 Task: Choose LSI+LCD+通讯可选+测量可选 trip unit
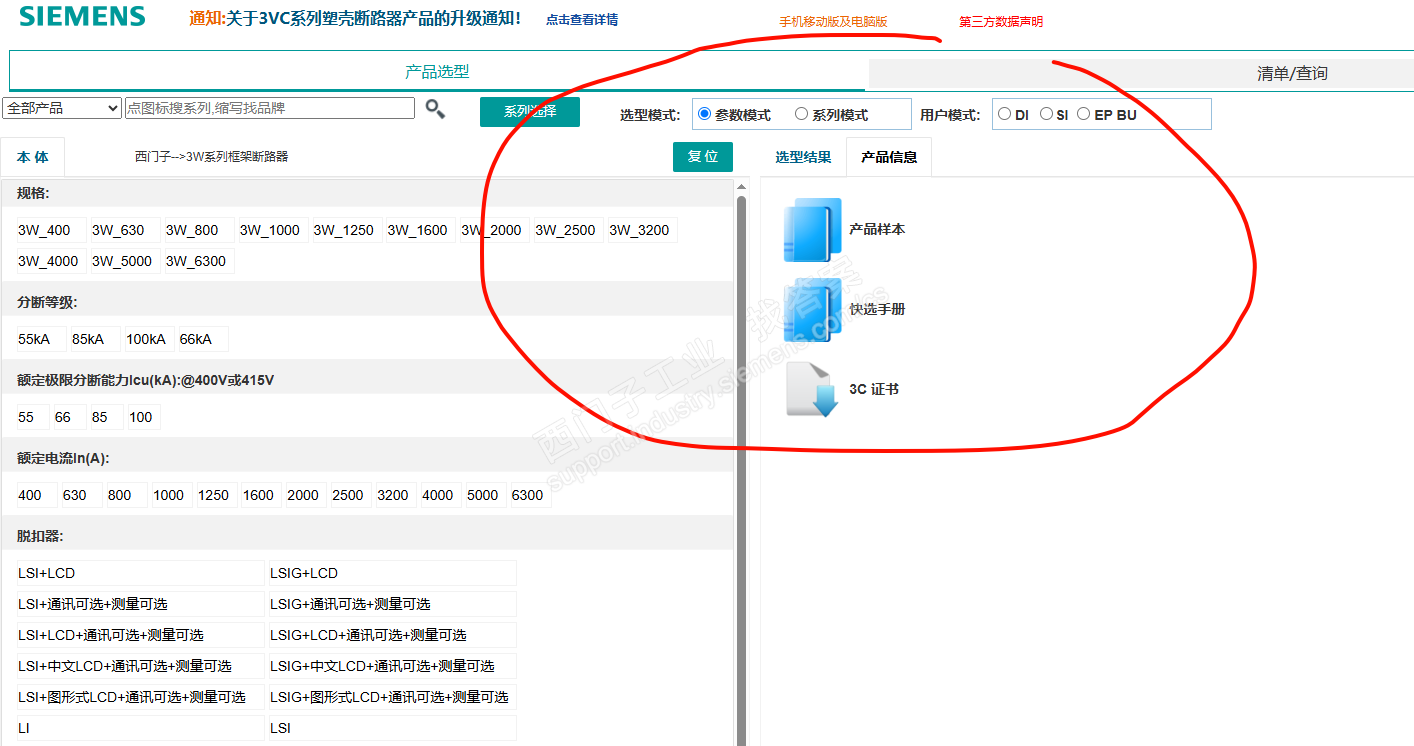(140, 635)
